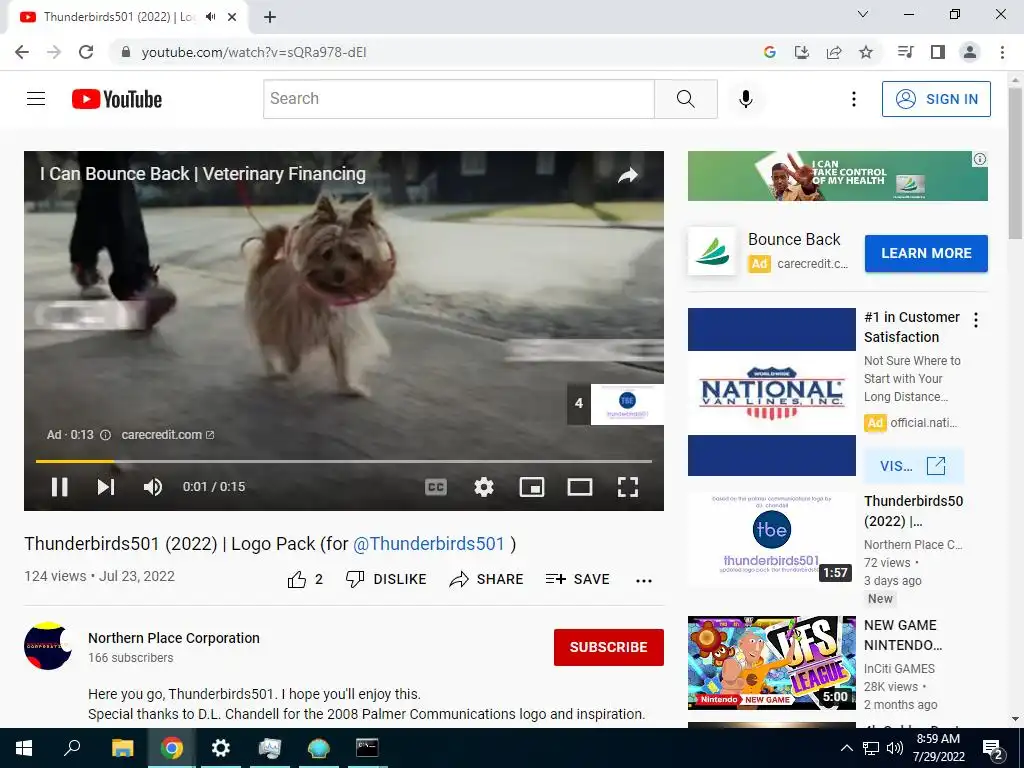
Task: Bookmark this tab with star
Action: (x=866, y=52)
